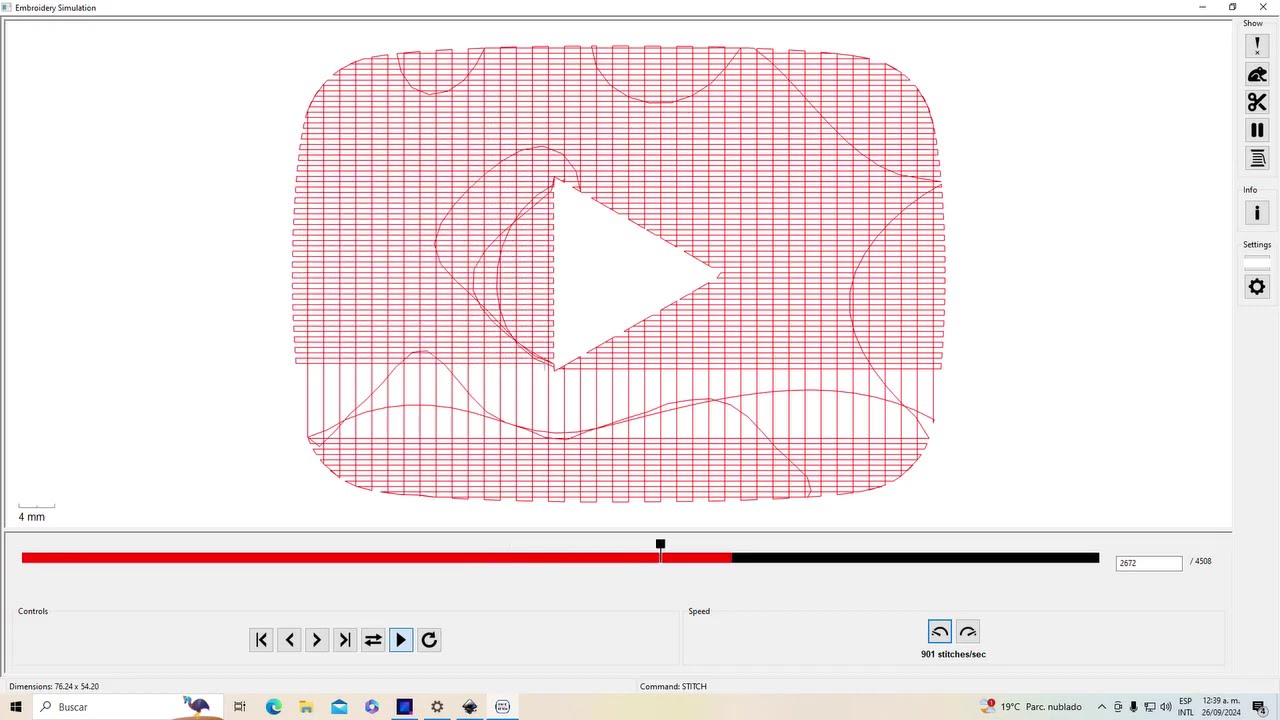The height and width of the screenshot is (720, 1280).
Task: Click the timeline slider handle
Action: (660, 544)
